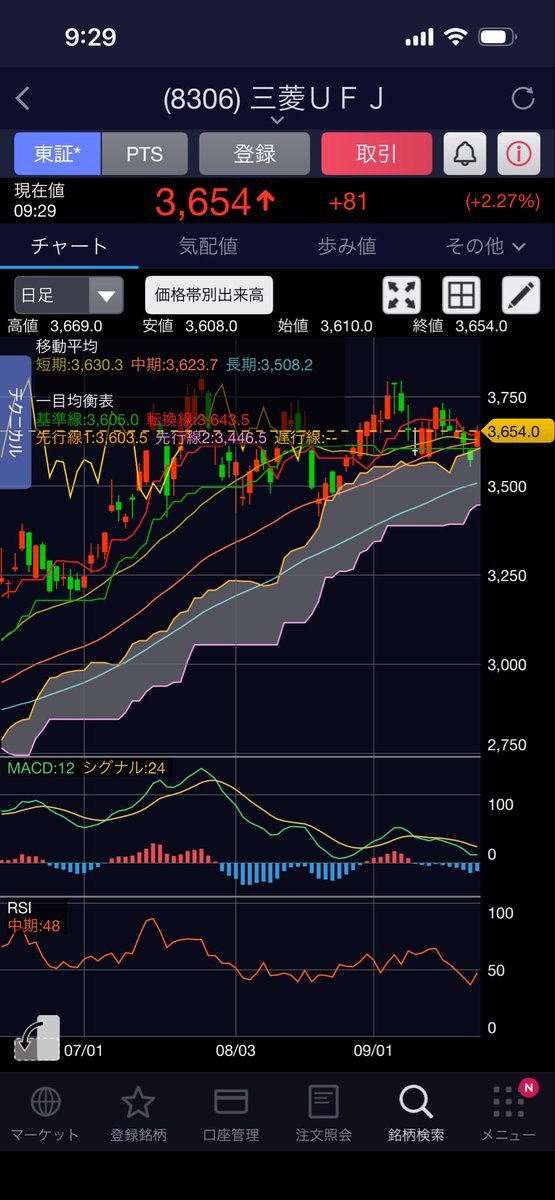Select the 東証 market toggle
The height and width of the screenshot is (1200, 555).
tap(57, 154)
